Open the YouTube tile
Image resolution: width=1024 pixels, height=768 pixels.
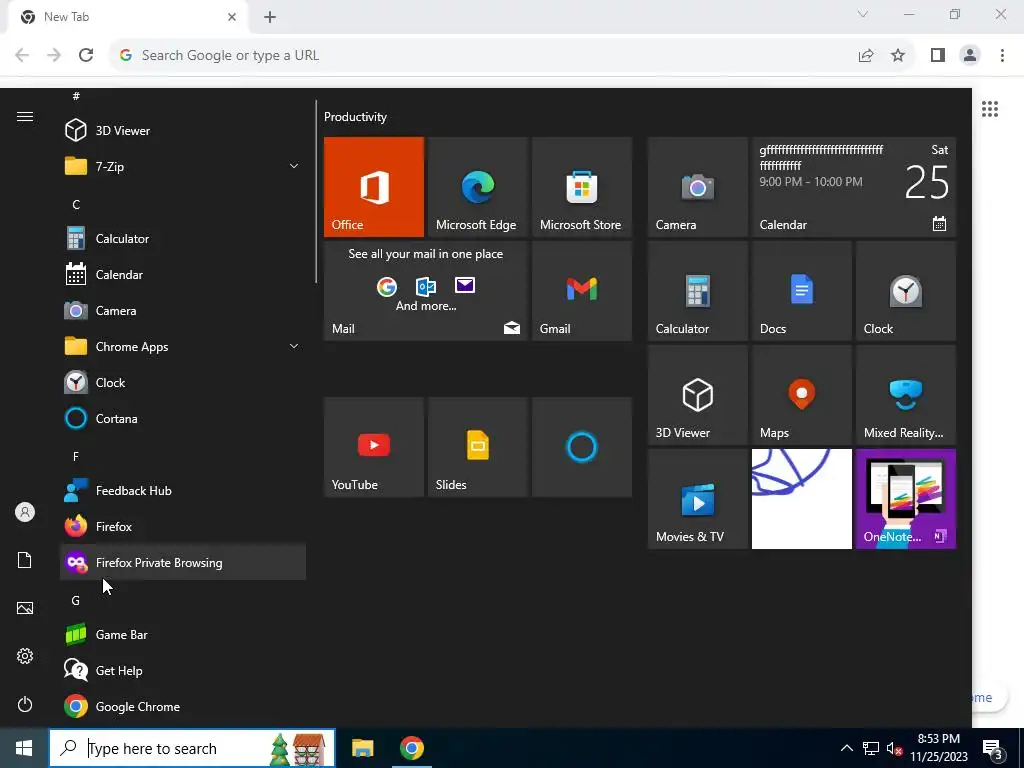click(x=374, y=447)
